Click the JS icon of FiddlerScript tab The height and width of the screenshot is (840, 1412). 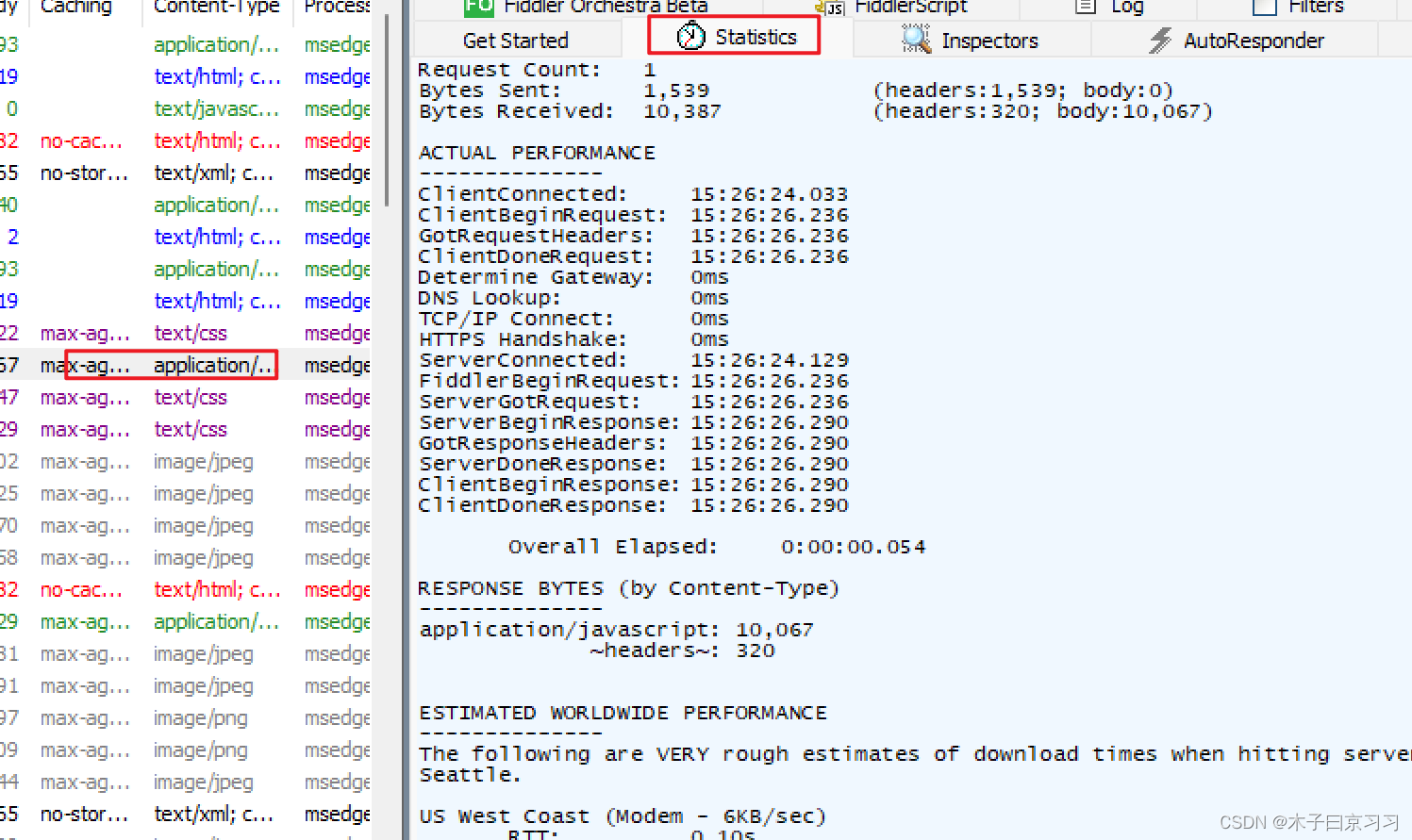(830, 7)
